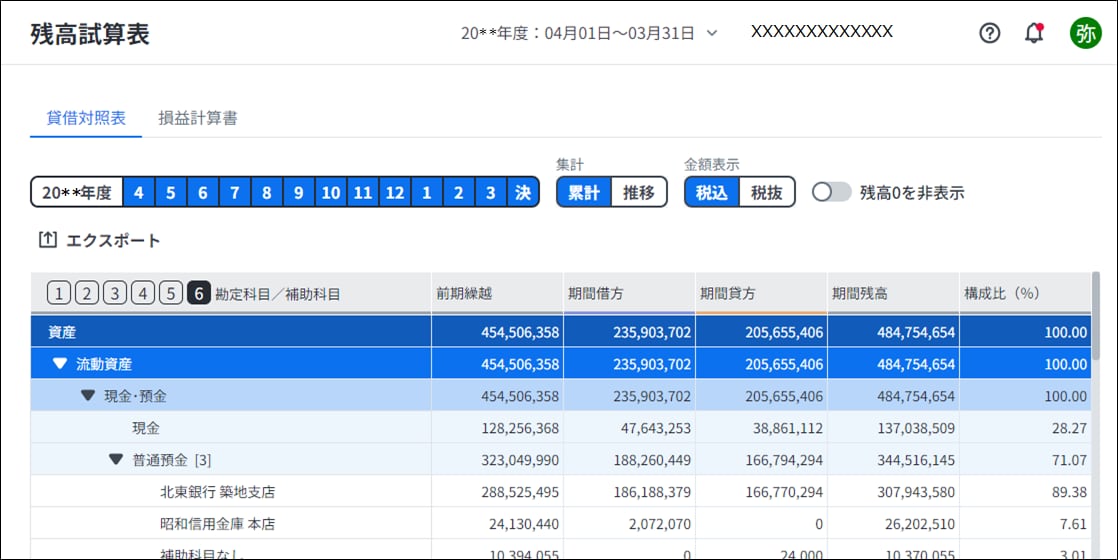Choose 累計 aggregation mode
Viewport: 1118px width, 560px height.
[584, 193]
